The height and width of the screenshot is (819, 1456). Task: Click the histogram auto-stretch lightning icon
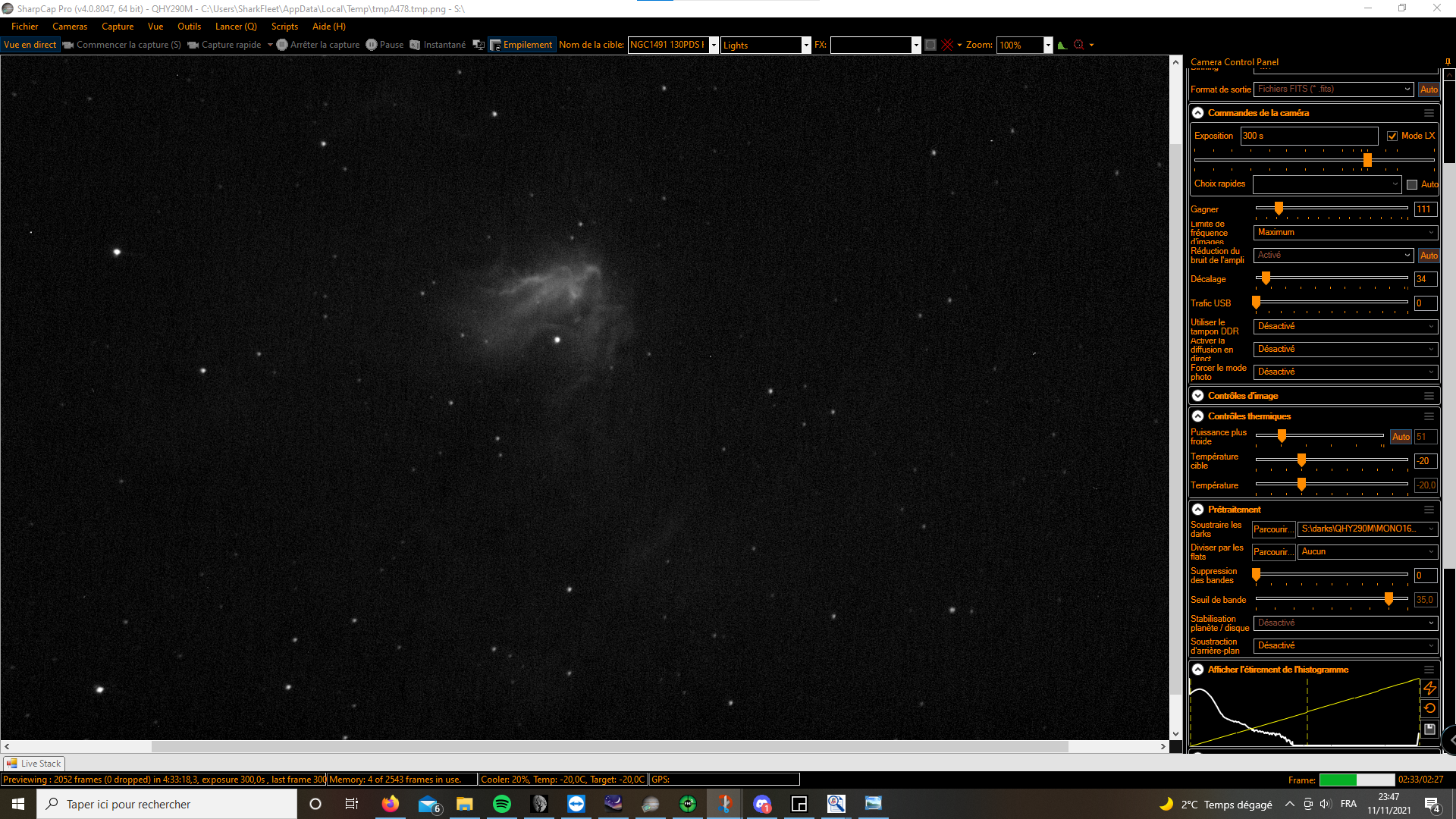click(1429, 688)
